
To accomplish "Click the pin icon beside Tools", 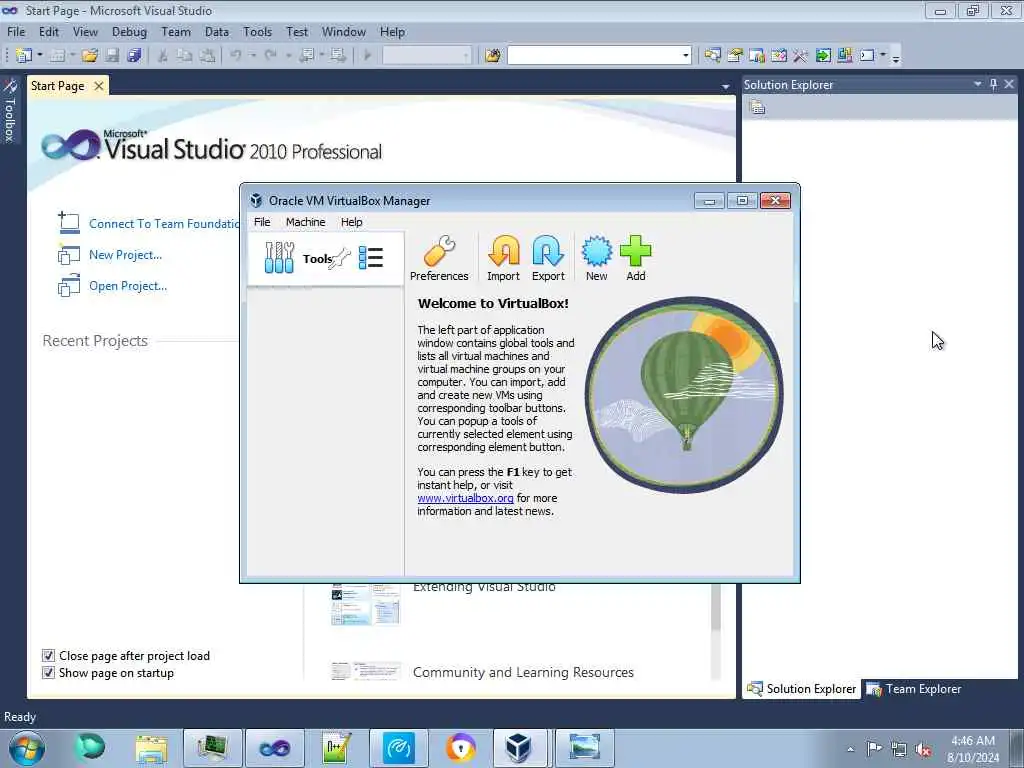I will [340, 259].
